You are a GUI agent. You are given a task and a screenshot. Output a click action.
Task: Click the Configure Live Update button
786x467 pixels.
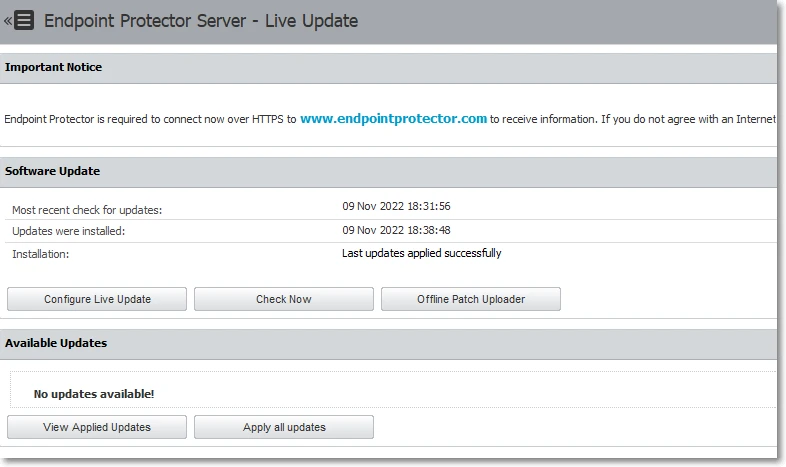[x=97, y=299]
